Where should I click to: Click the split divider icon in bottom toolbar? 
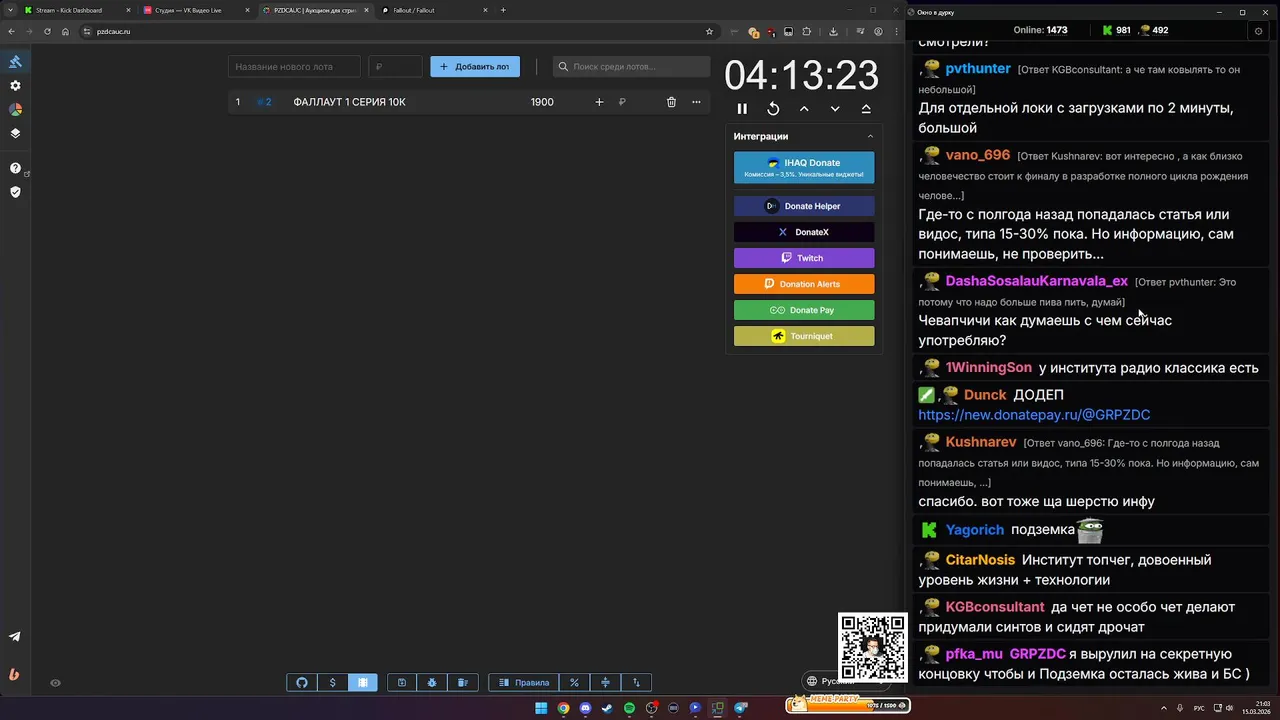point(606,683)
